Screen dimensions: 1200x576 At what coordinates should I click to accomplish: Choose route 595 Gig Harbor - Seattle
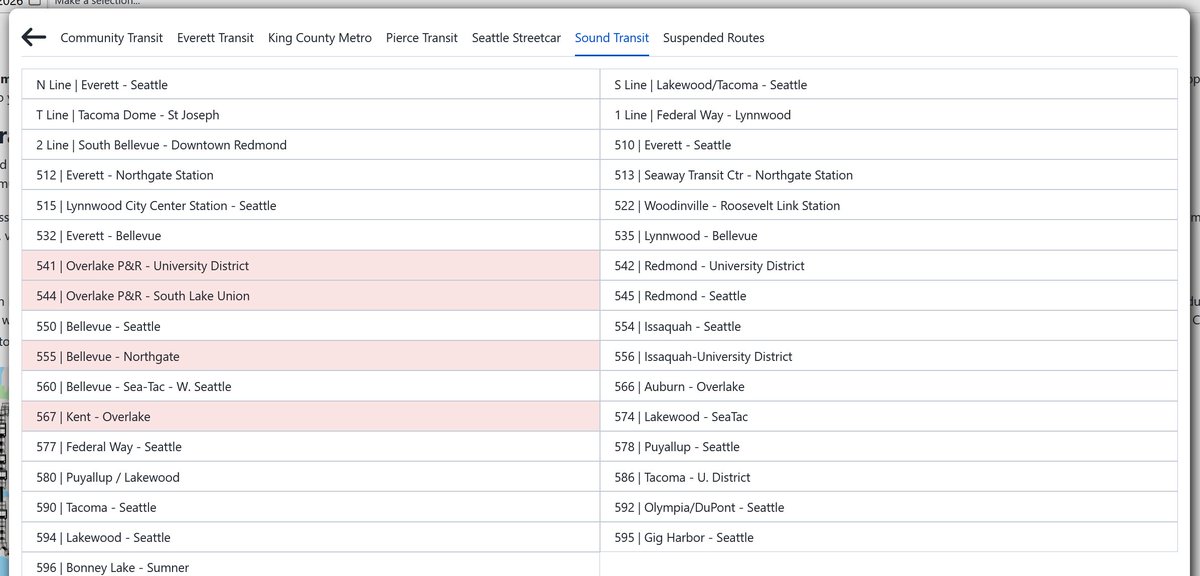[888, 537]
